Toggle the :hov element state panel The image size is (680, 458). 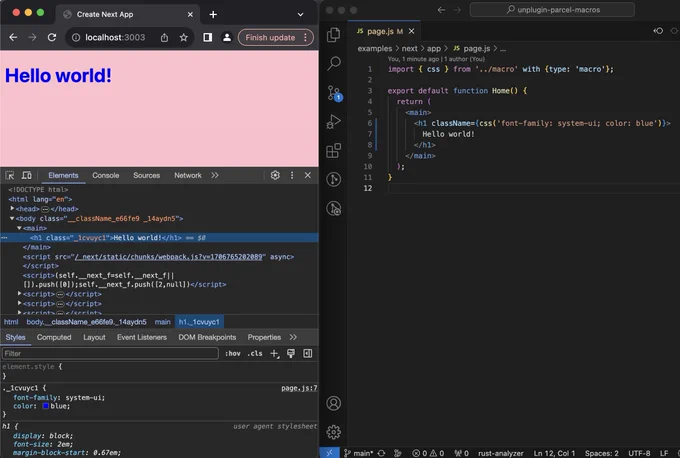232,353
